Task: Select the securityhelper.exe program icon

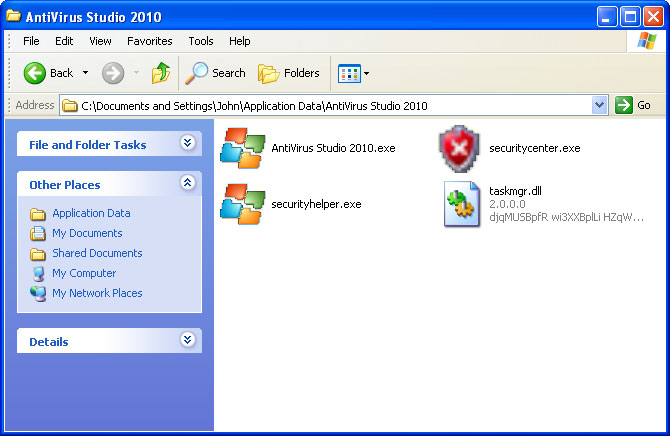Action: coord(243,204)
